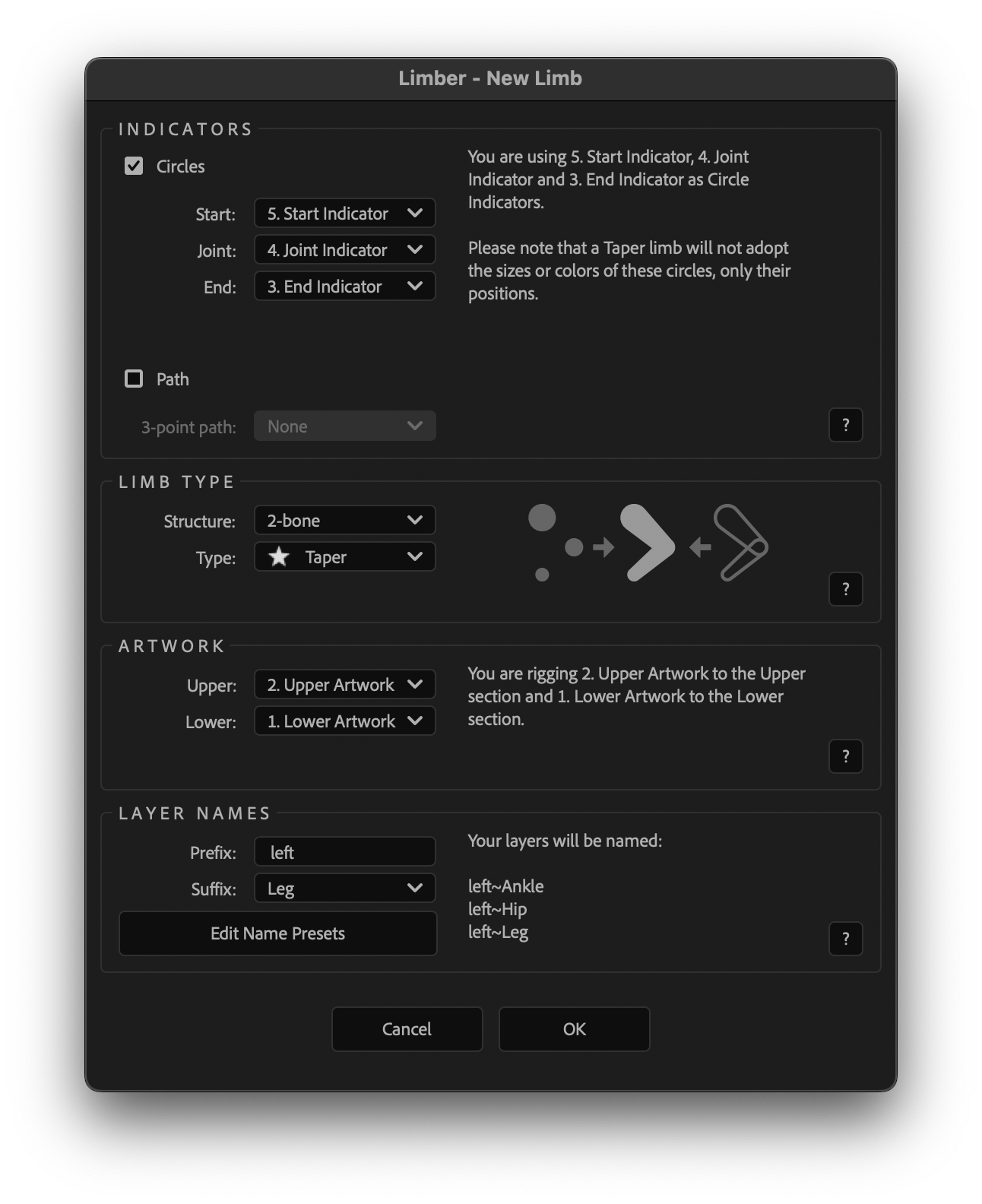
Task: Click the outlined limb preview shape
Action: pyautogui.click(x=740, y=543)
